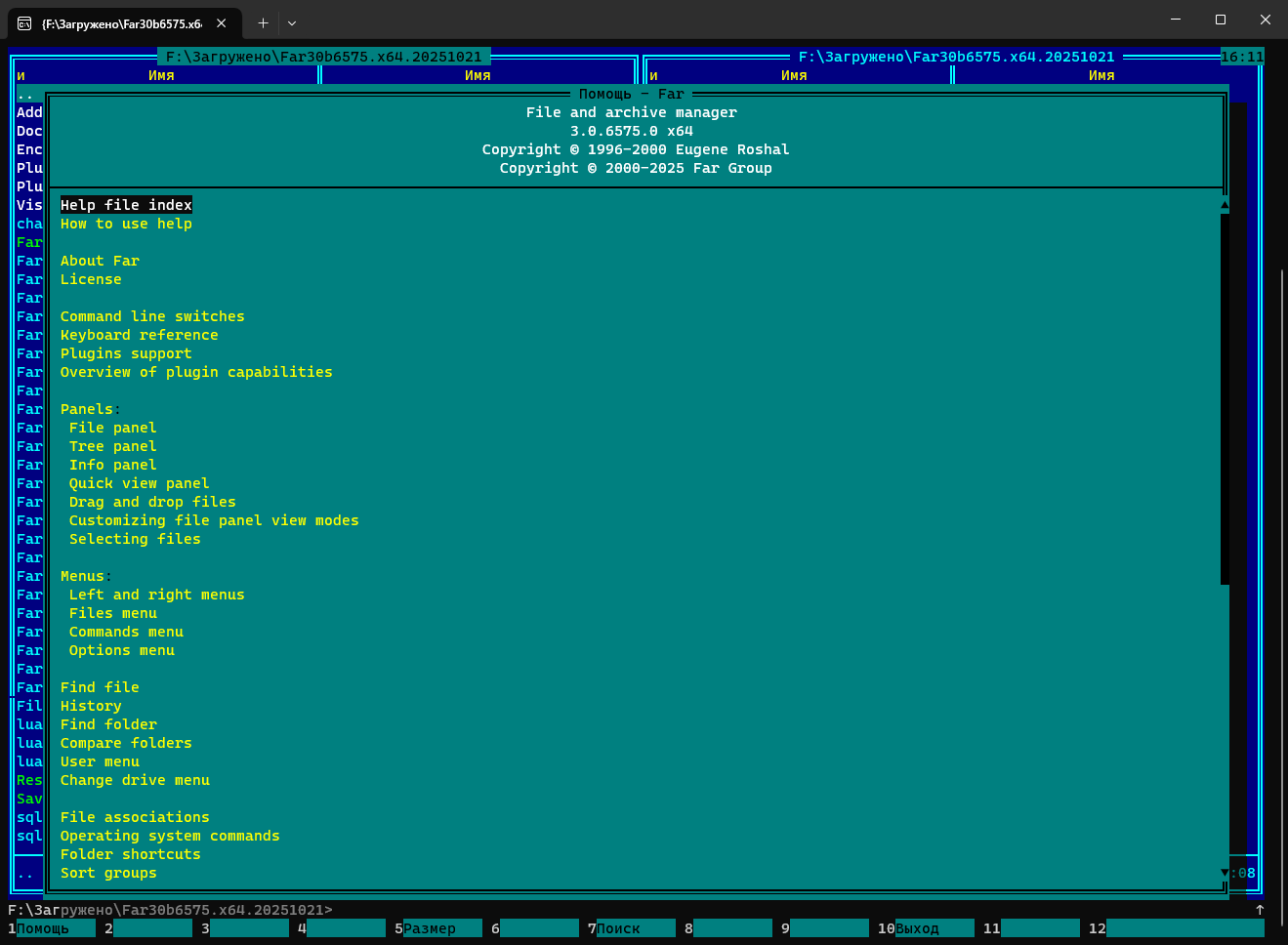Open 'Drag and drop files' topic
This screenshot has width=1288, height=945.
coord(152,502)
